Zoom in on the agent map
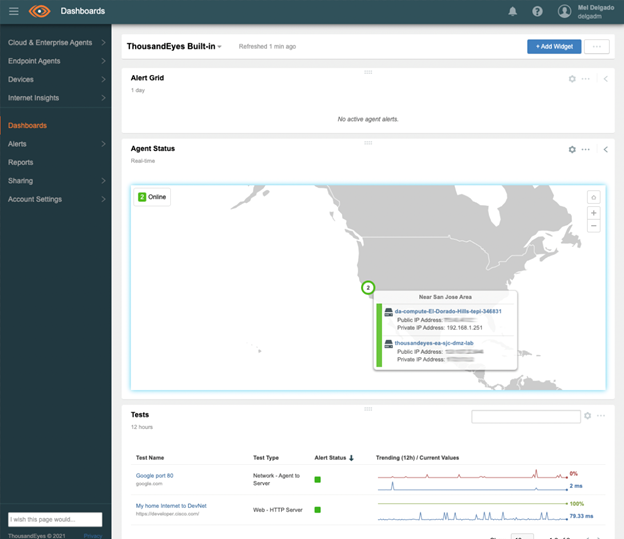This screenshot has height=539, width=624. click(593, 212)
